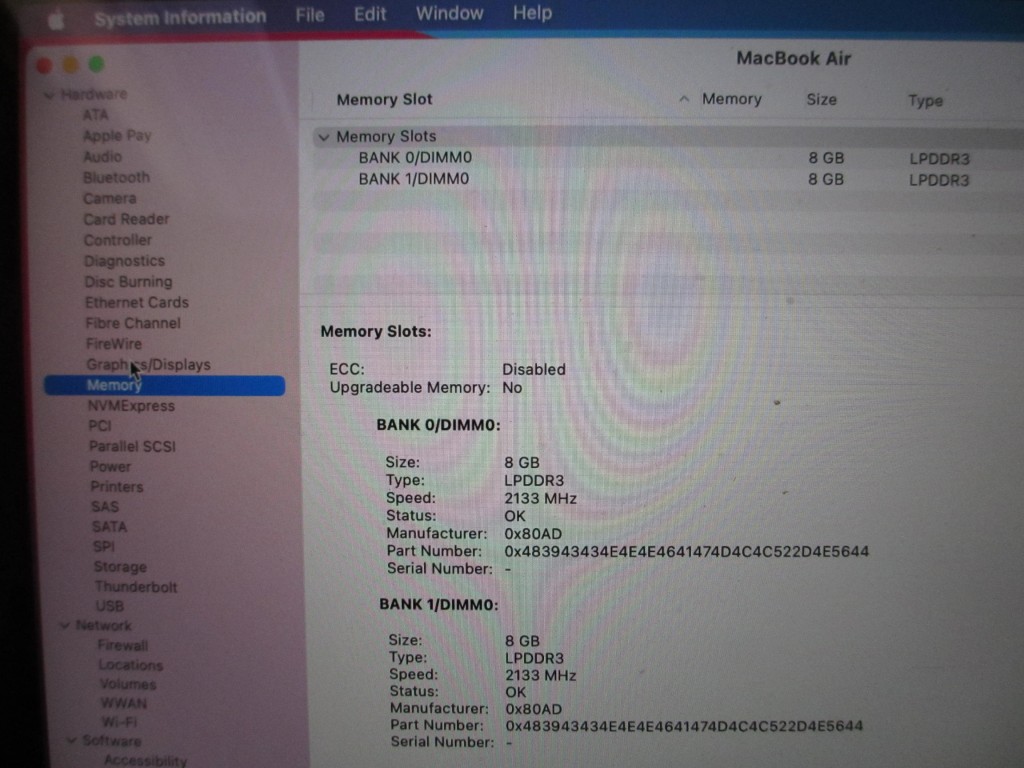
Task: Open the Apple menu
Action: [x=57, y=20]
